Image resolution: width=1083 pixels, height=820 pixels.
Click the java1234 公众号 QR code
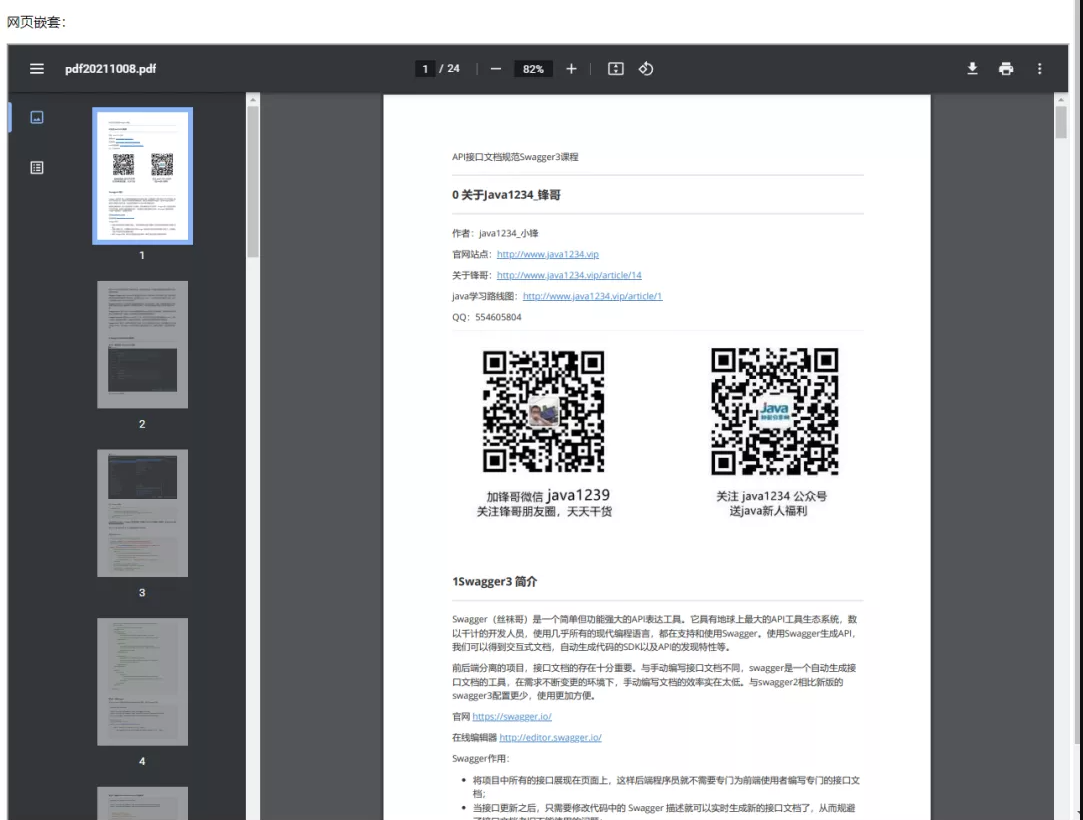pyautogui.click(x=774, y=411)
